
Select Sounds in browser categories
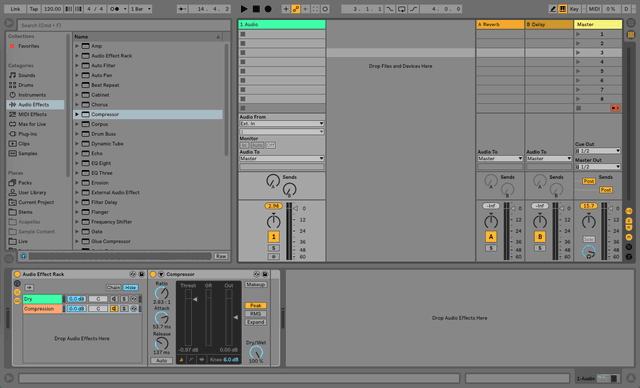[x=27, y=75]
